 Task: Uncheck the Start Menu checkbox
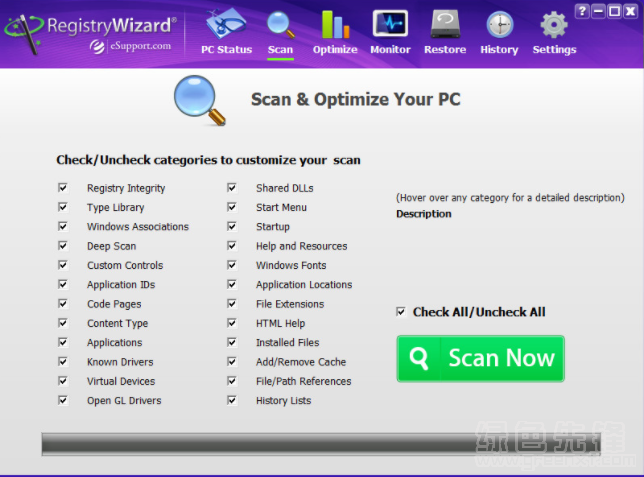232,207
